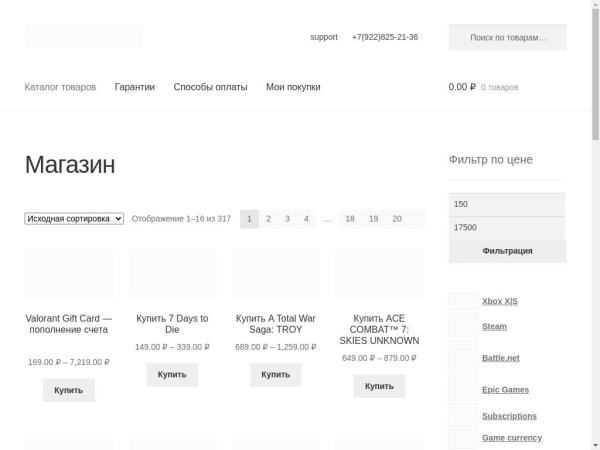Click the Steam category icon

[x=463, y=327]
